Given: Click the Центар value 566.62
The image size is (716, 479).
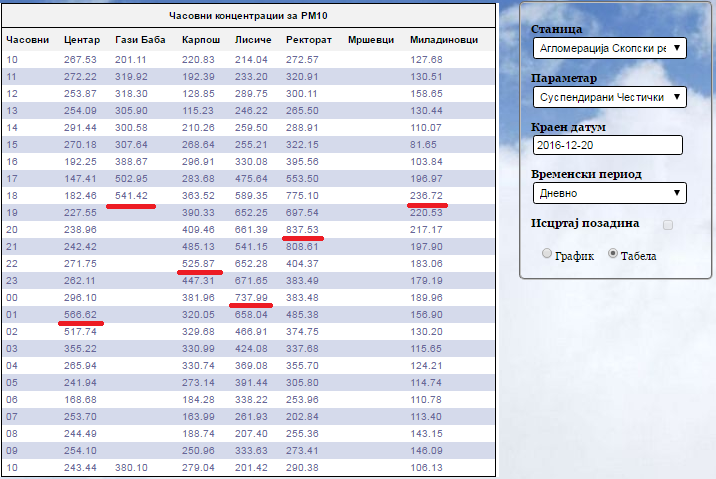Looking at the screenshot, I should [80, 315].
